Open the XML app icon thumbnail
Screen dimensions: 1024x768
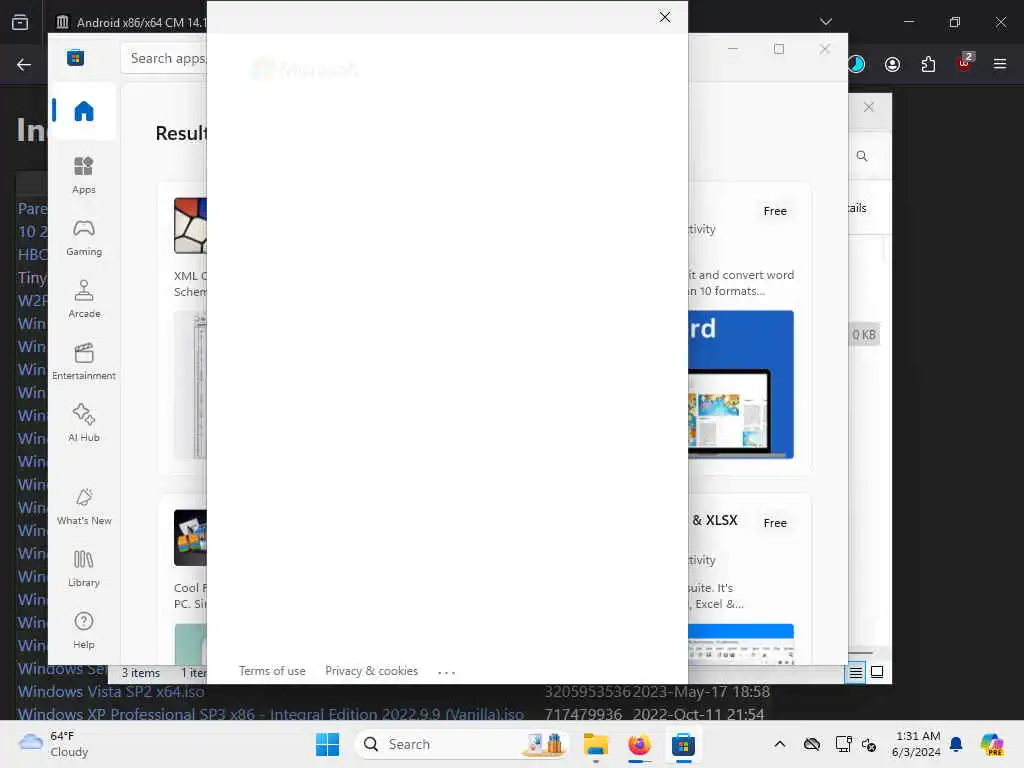[190, 226]
